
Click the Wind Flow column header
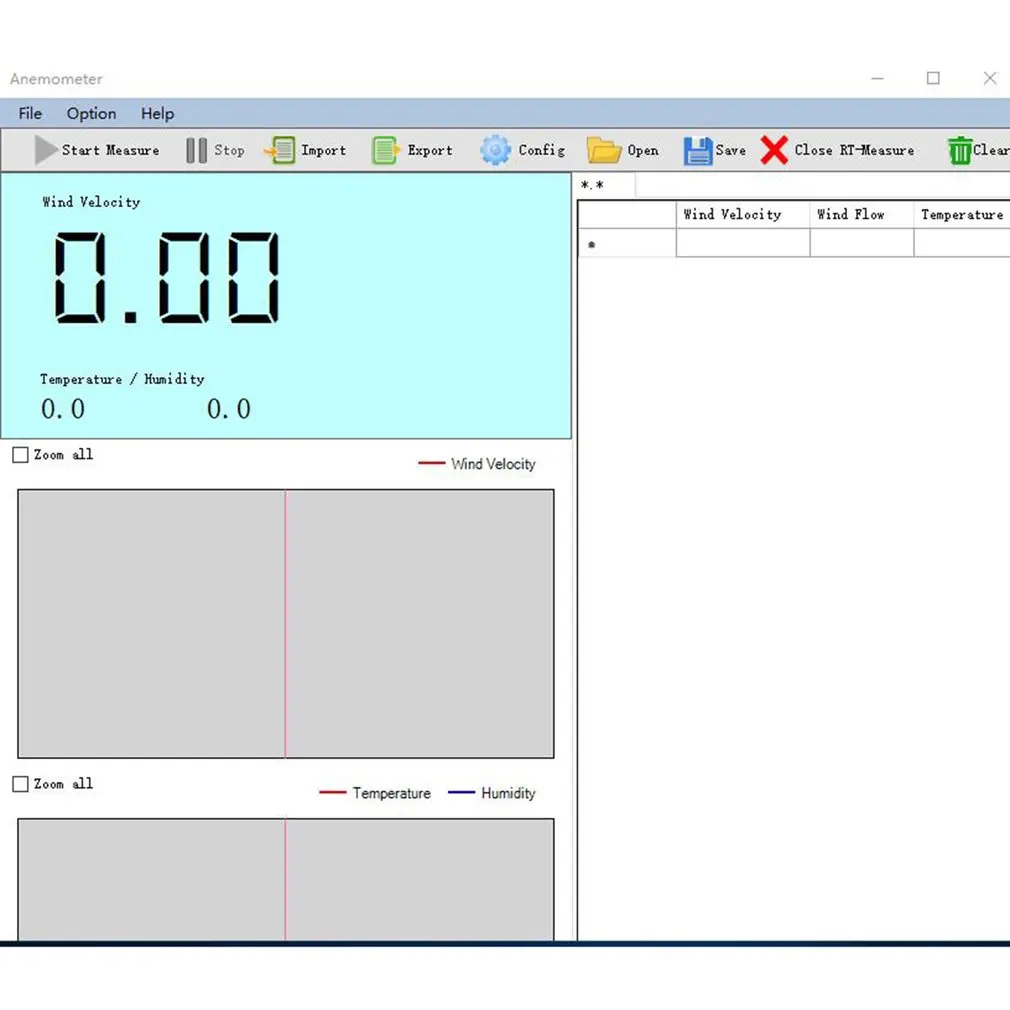coord(862,214)
